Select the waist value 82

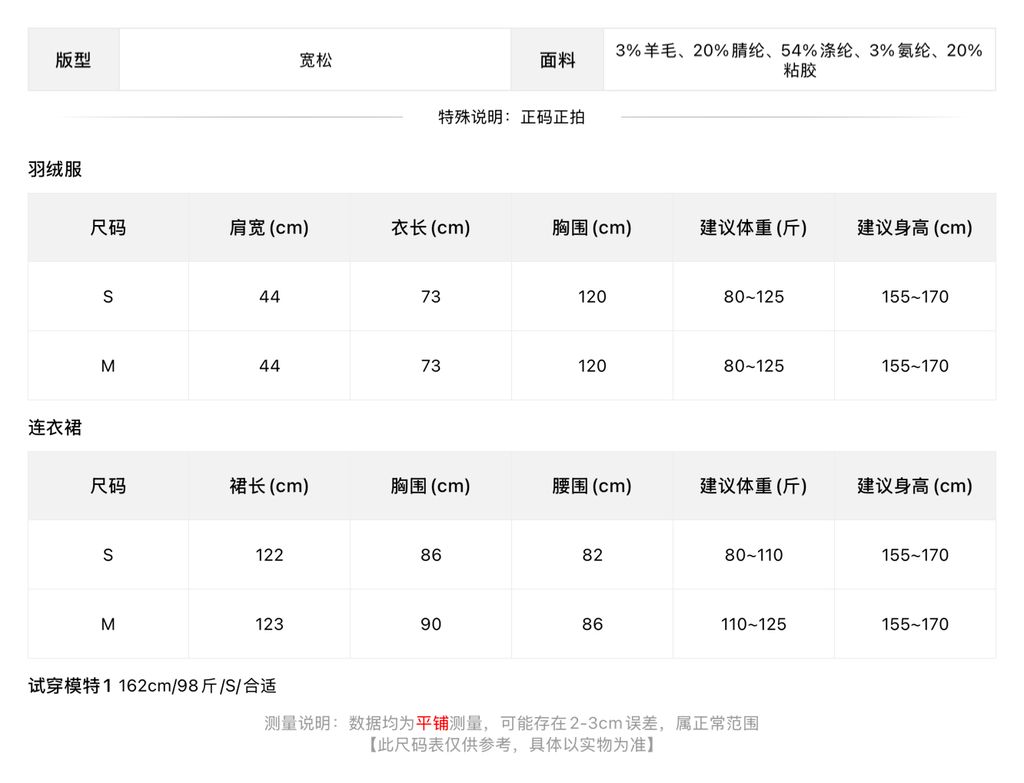coord(592,555)
